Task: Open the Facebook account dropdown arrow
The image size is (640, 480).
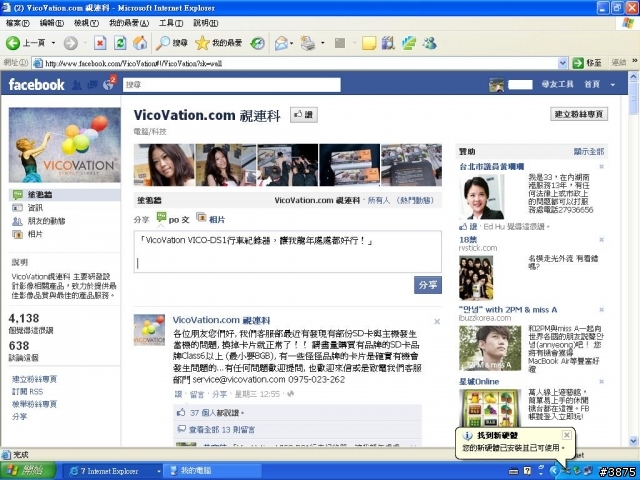Action: click(613, 85)
